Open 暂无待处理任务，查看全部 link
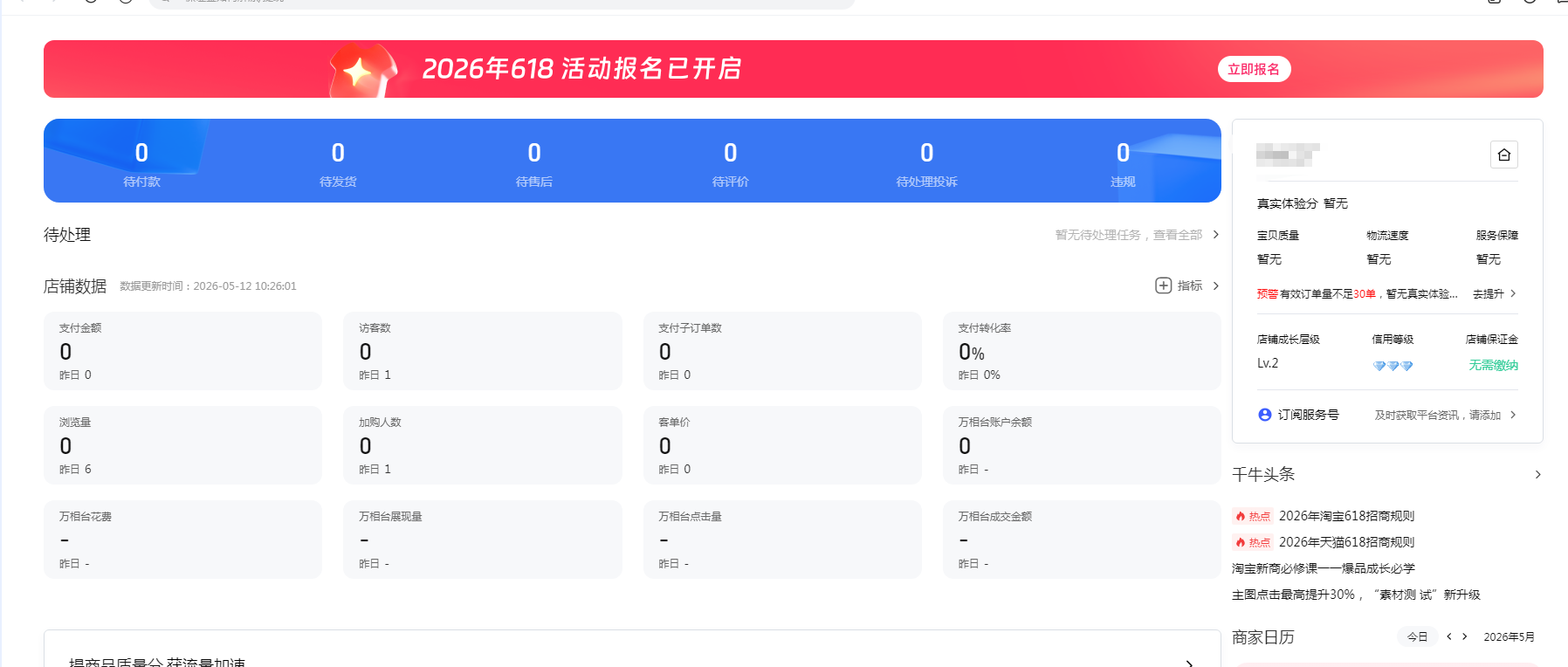The image size is (1568, 667). pyautogui.click(x=1128, y=235)
